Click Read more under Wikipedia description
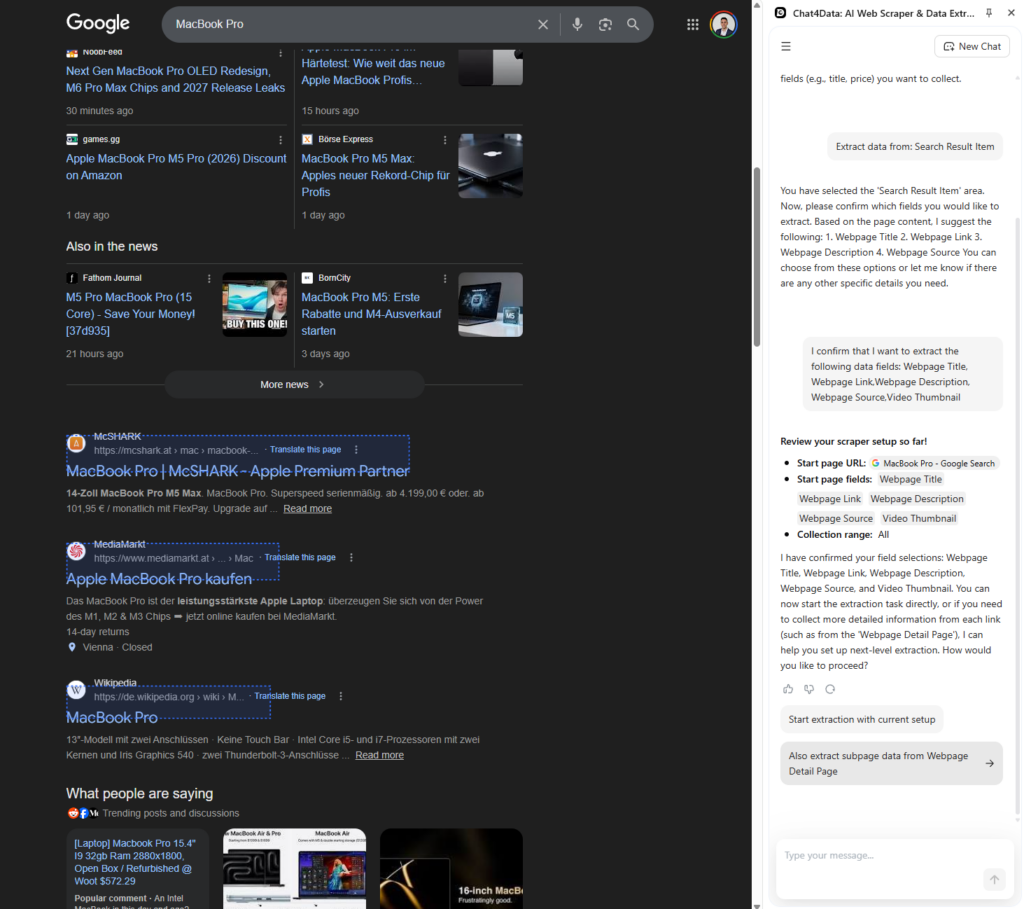Viewport: 1024px width, 909px height. (379, 755)
